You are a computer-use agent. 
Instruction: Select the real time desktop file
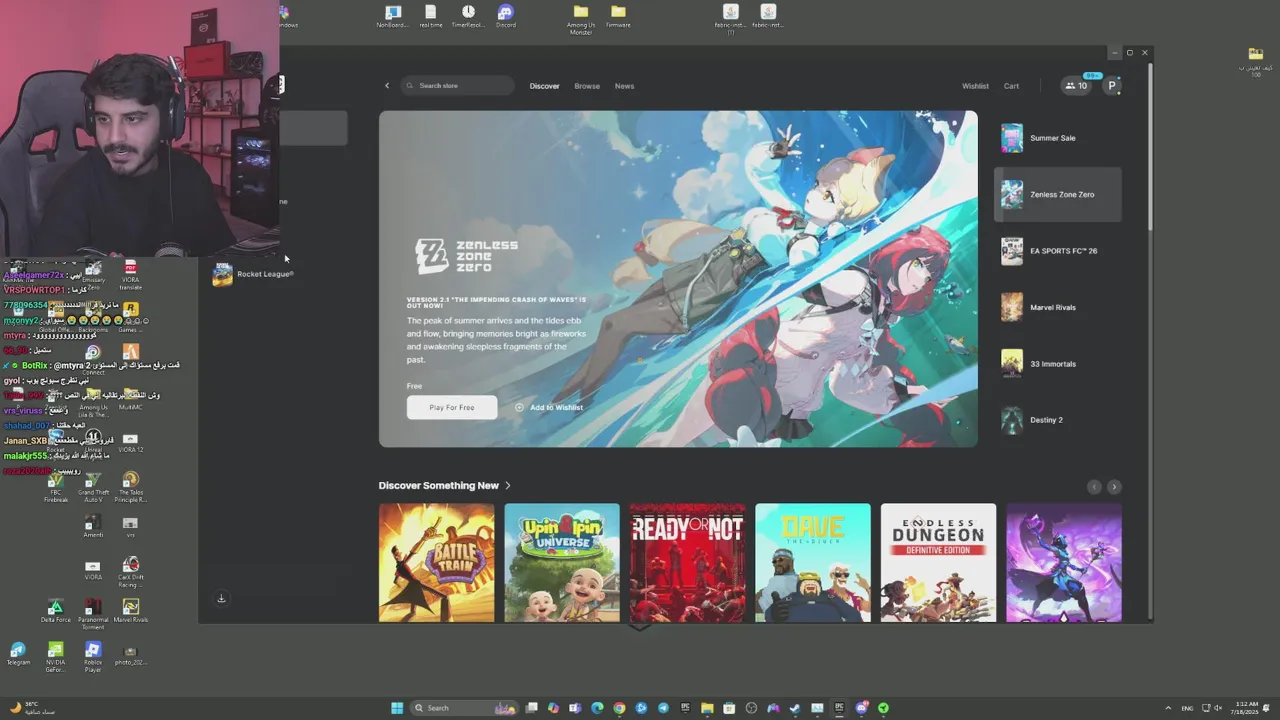(431, 16)
